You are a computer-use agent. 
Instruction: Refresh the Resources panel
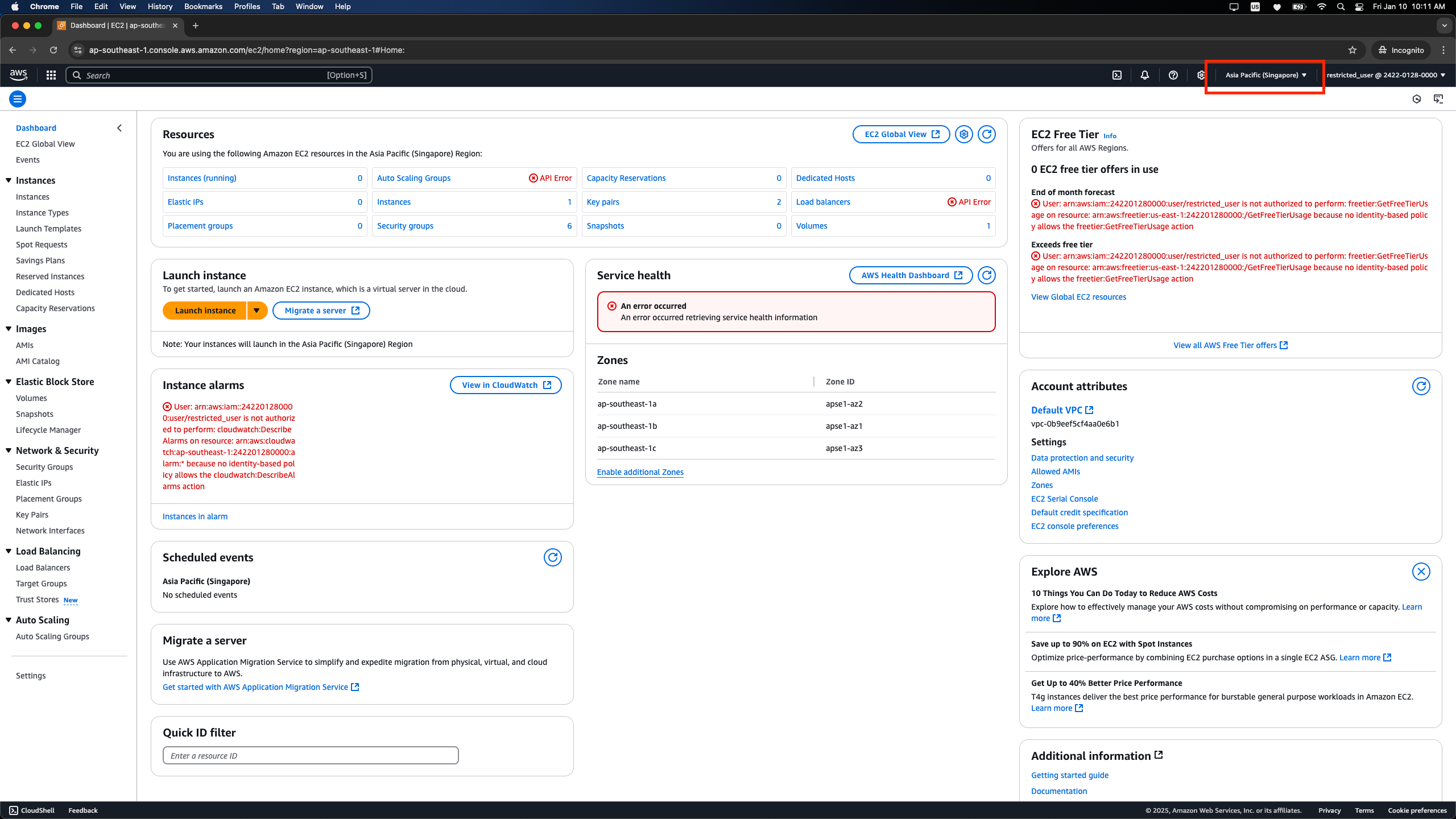[x=987, y=134]
